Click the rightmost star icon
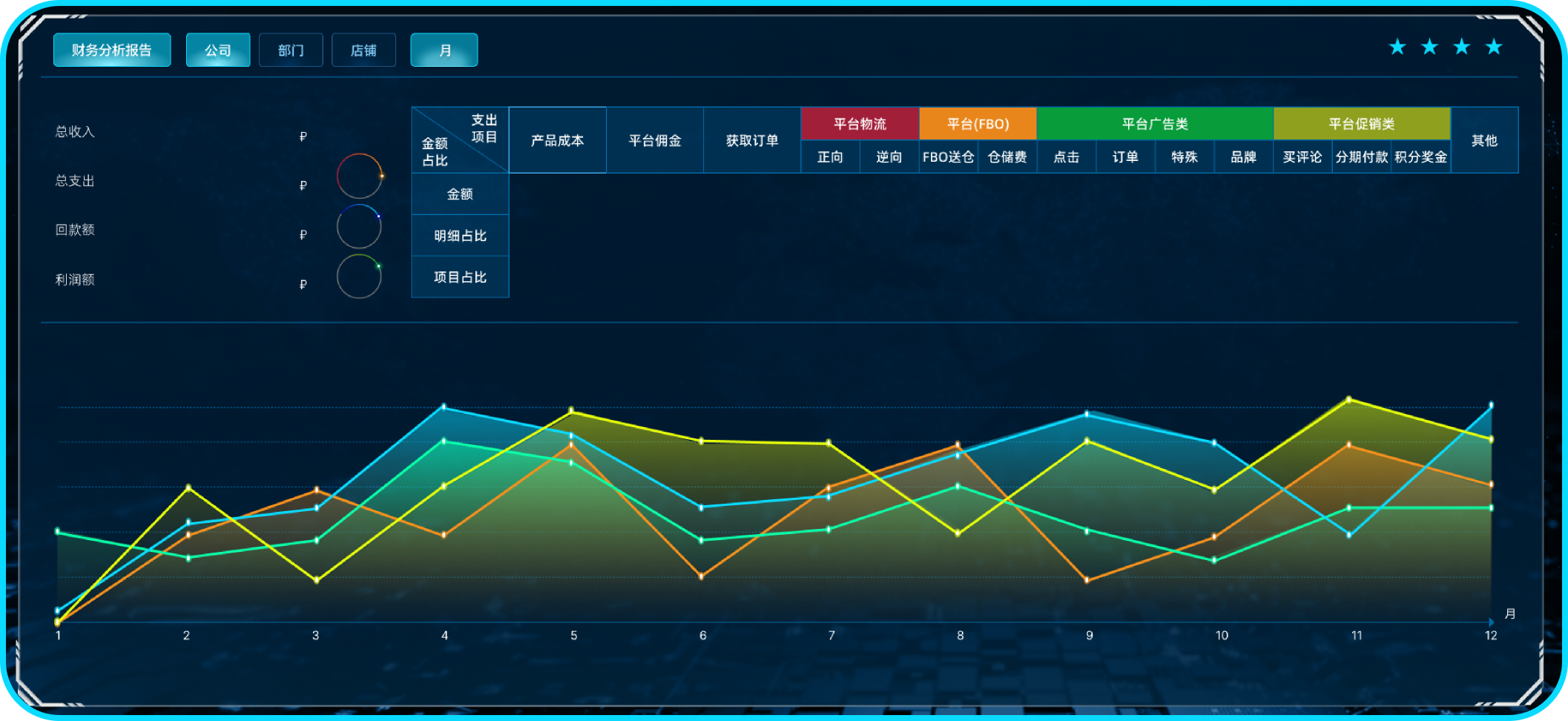 (x=1494, y=47)
